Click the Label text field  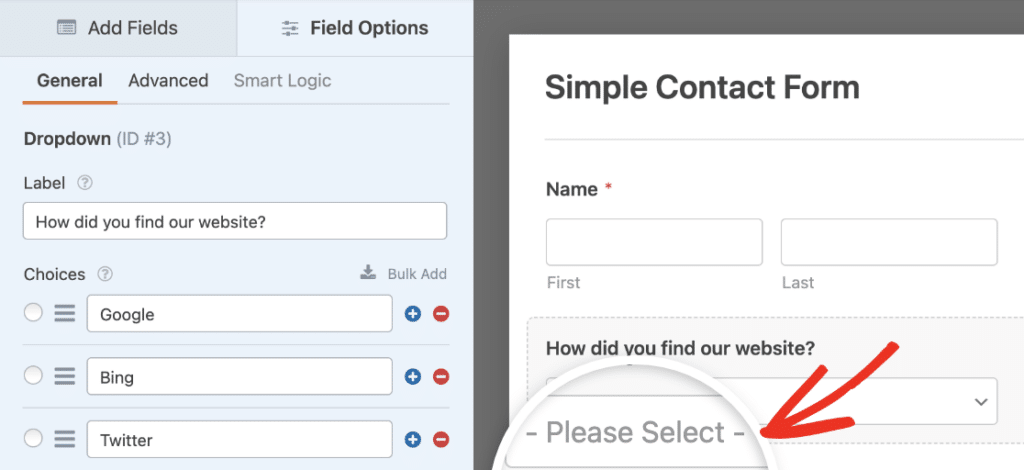[235, 221]
